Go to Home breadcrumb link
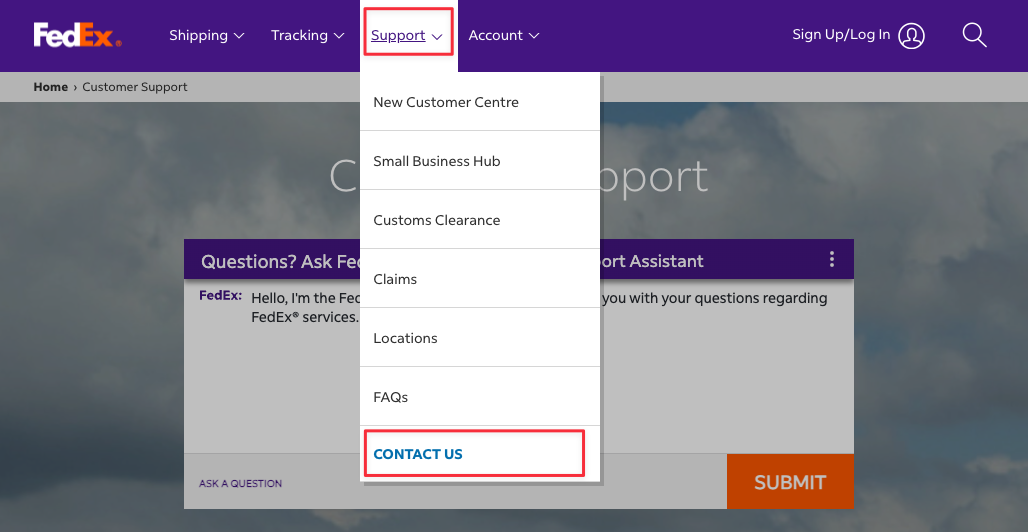The width and height of the screenshot is (1028, 532). coord(50,87)
